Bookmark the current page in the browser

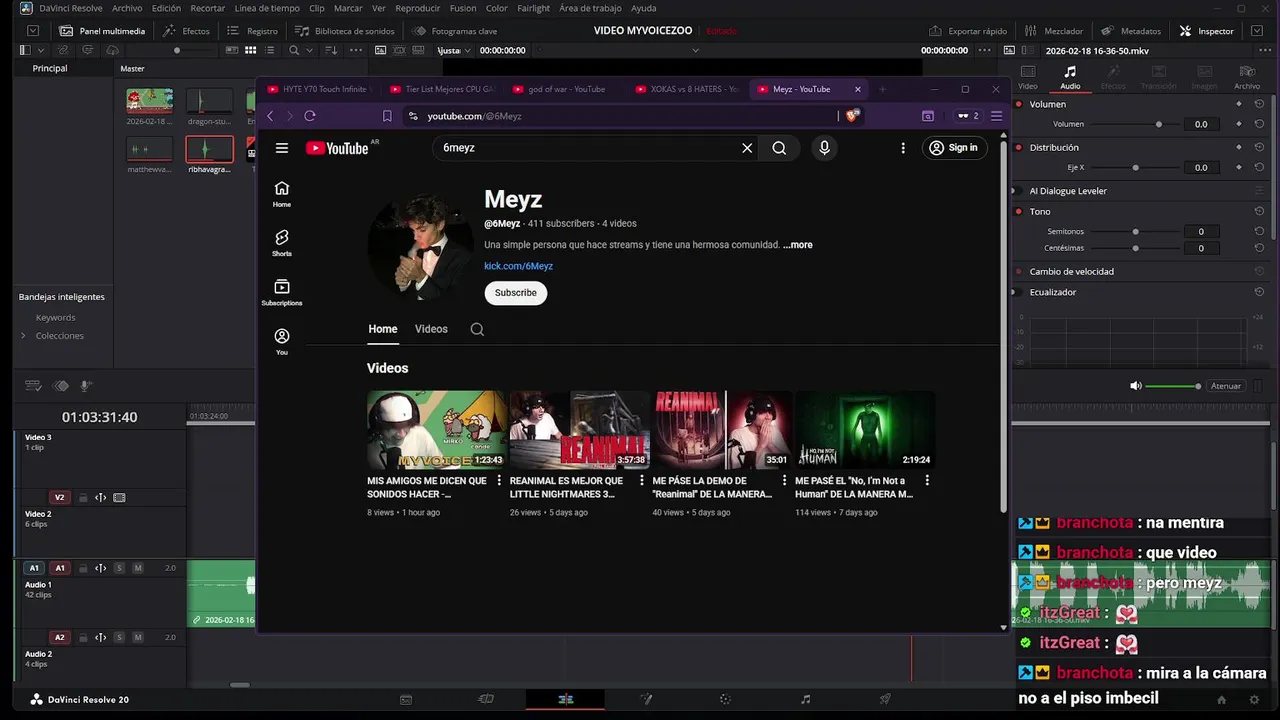pos(387,116)
